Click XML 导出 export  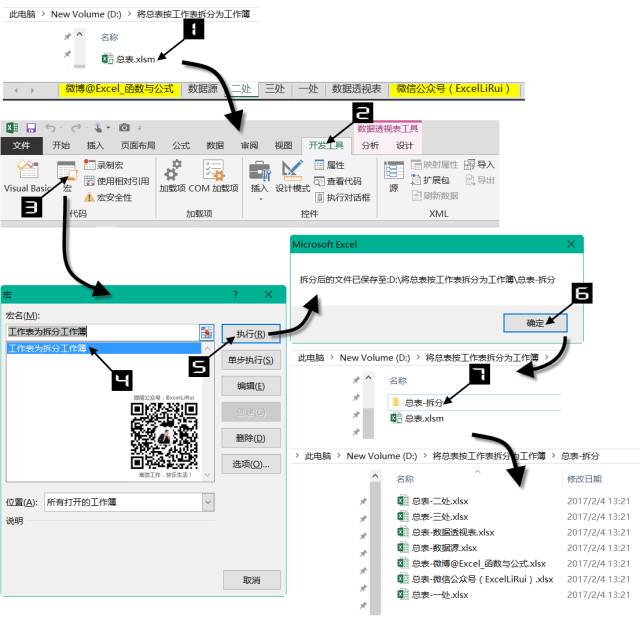[x=480, y=180]
